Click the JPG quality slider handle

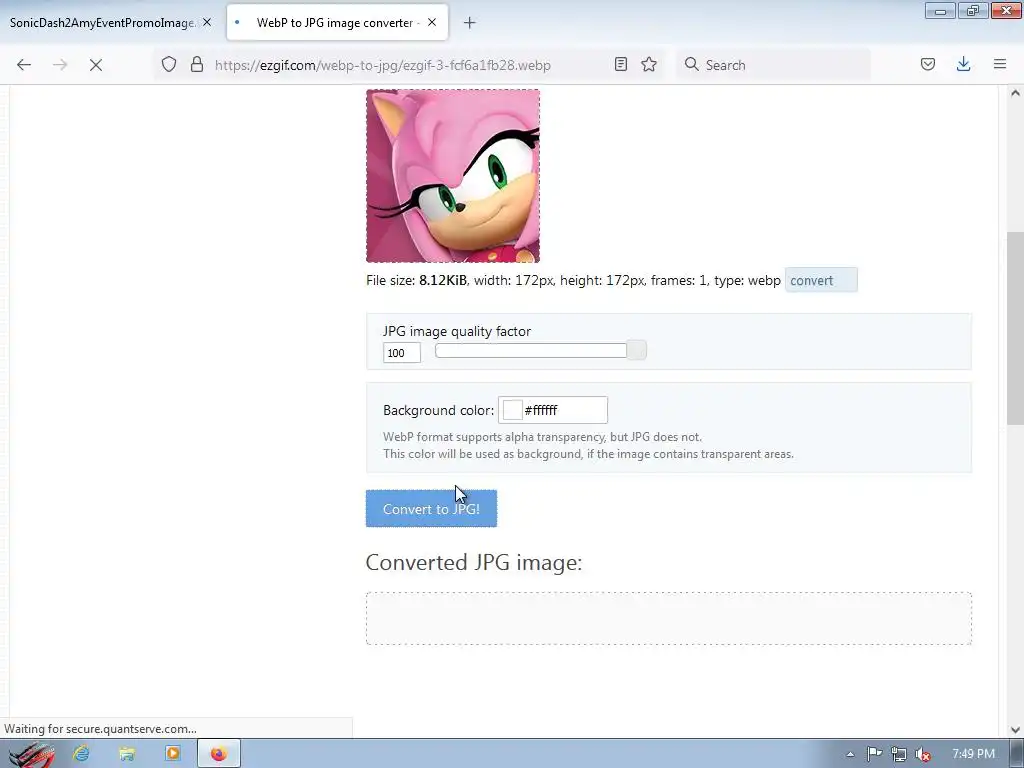[637, 350]
